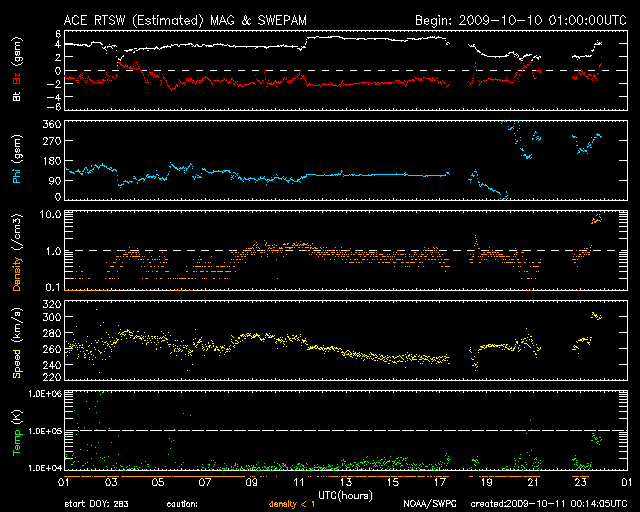Click the '1.0E+06' tick label on Temp axis
640x512 pixels.
[45, 394]
